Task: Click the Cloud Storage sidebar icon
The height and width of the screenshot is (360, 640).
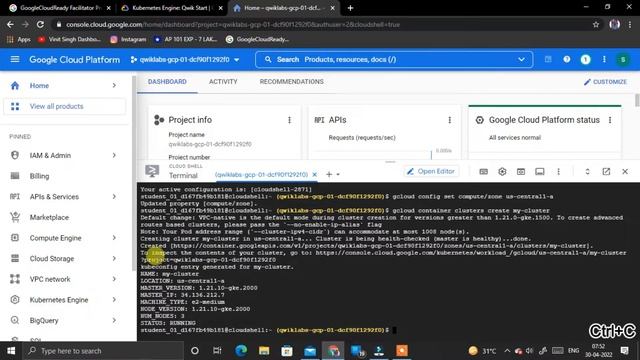Action: (x=15, y=259)
